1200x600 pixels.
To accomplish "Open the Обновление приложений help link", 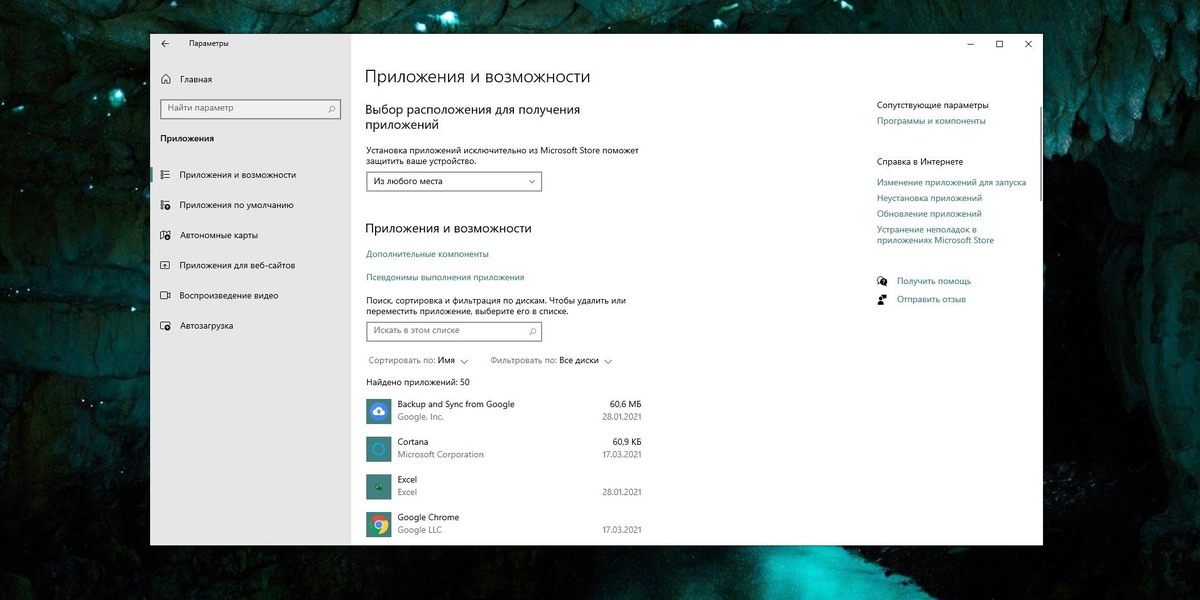I will pyautogui.click(x=929, y=214).
